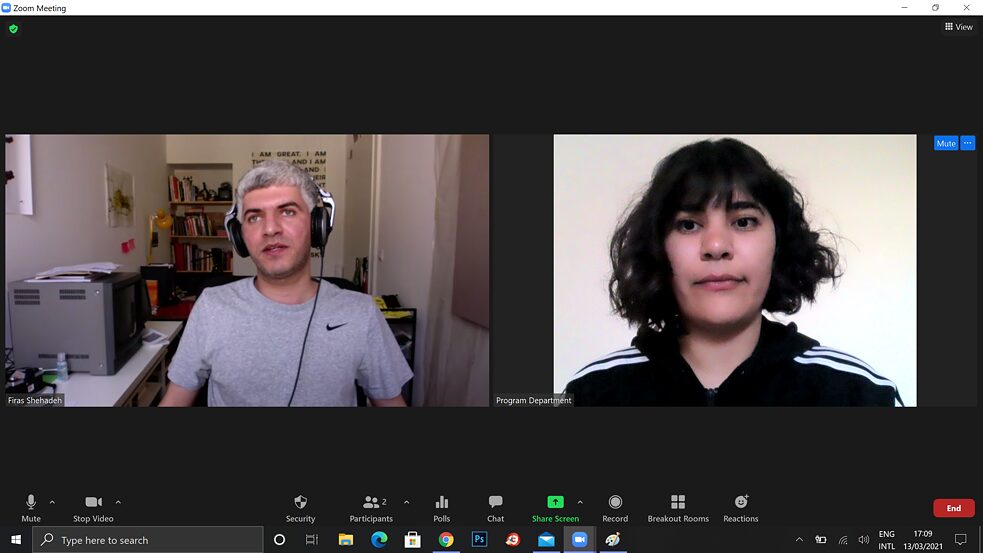Expand the arrow next to Share Screen
983x553 pixels.
coord(580,502)
